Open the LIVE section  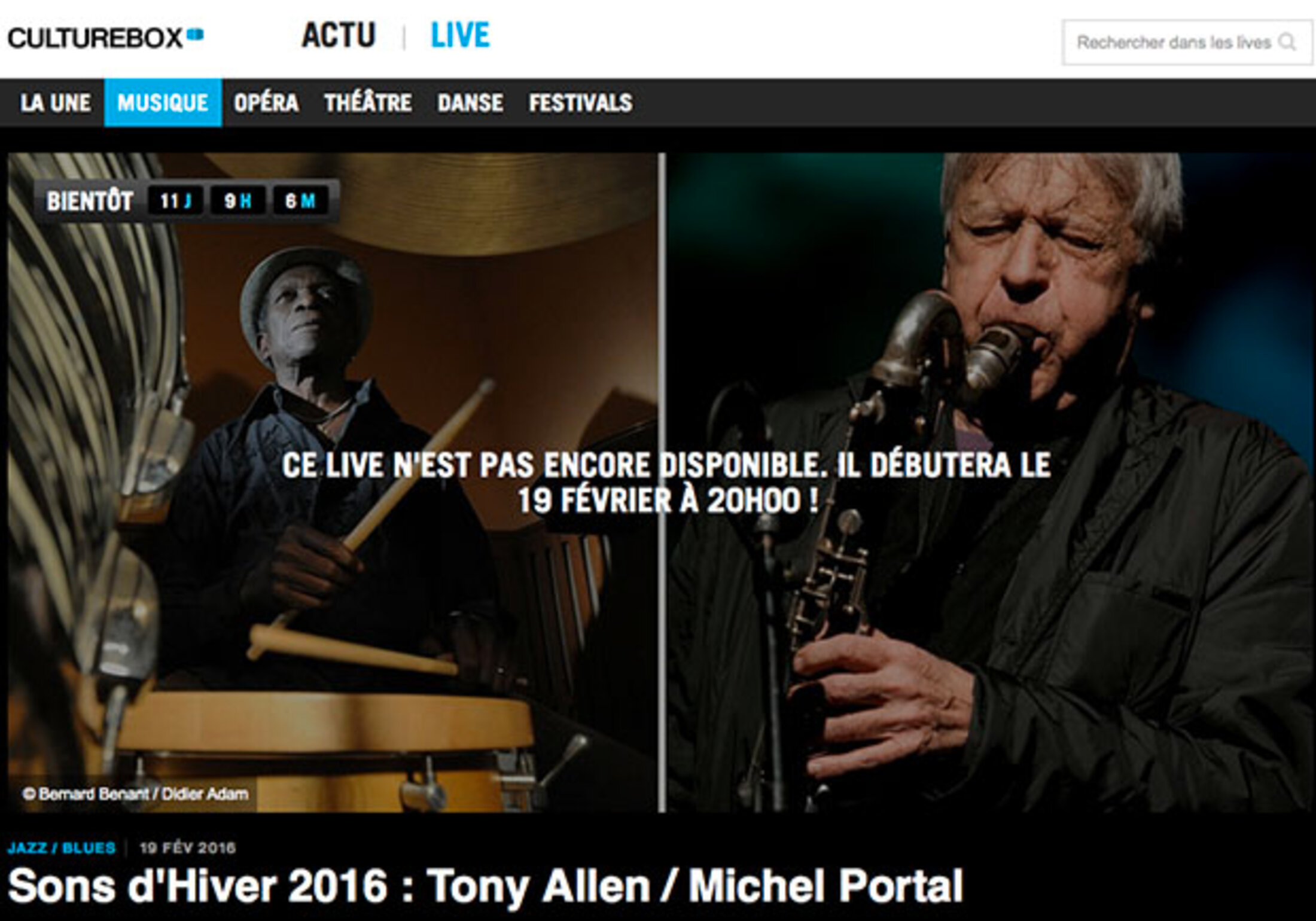click(x=460, y=35)
